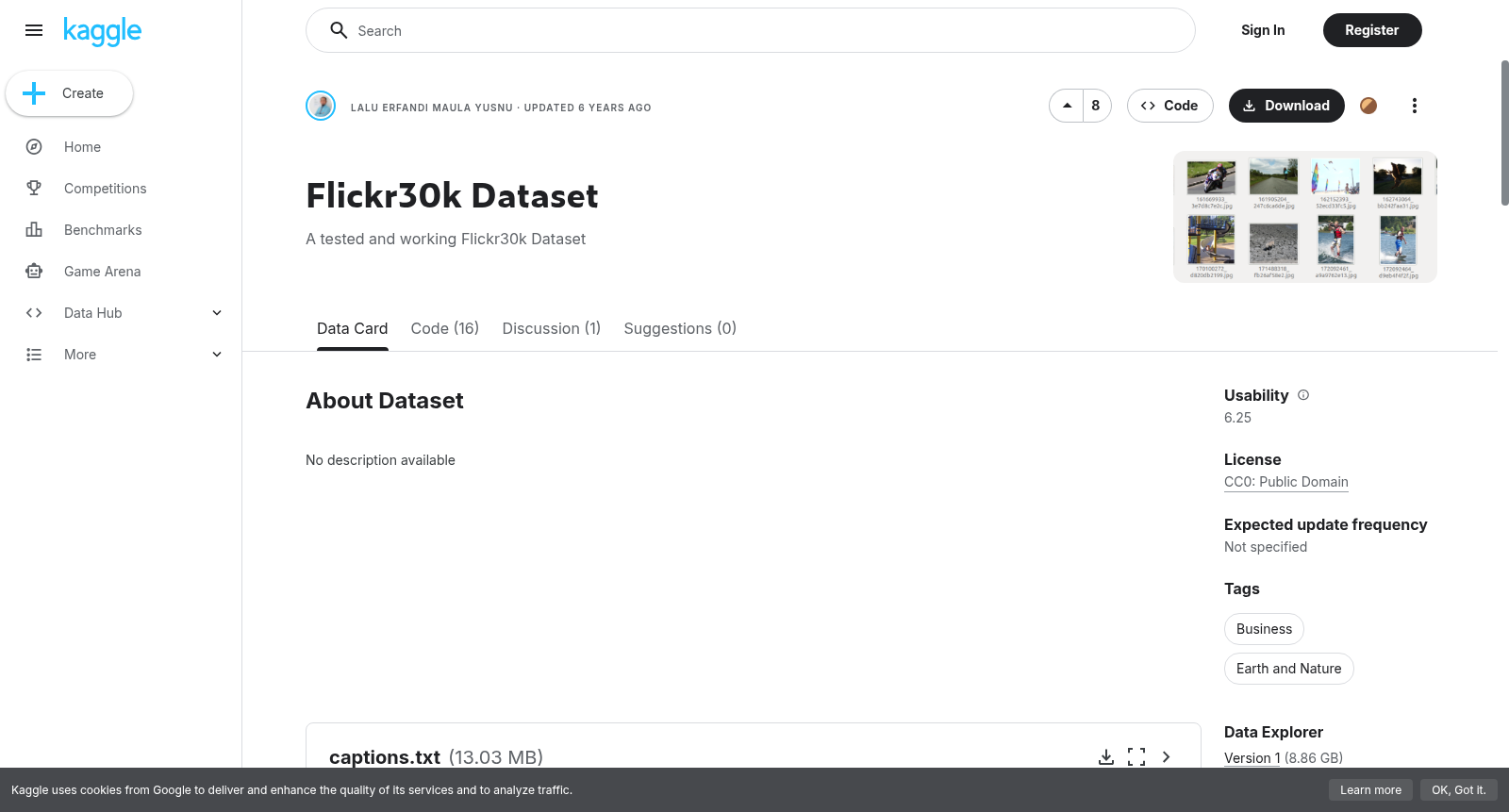This screenshot has width=1509, height=812.
Task: Open the three-dot options menu
Action: pyautogui.click(x=1414, y=106)
